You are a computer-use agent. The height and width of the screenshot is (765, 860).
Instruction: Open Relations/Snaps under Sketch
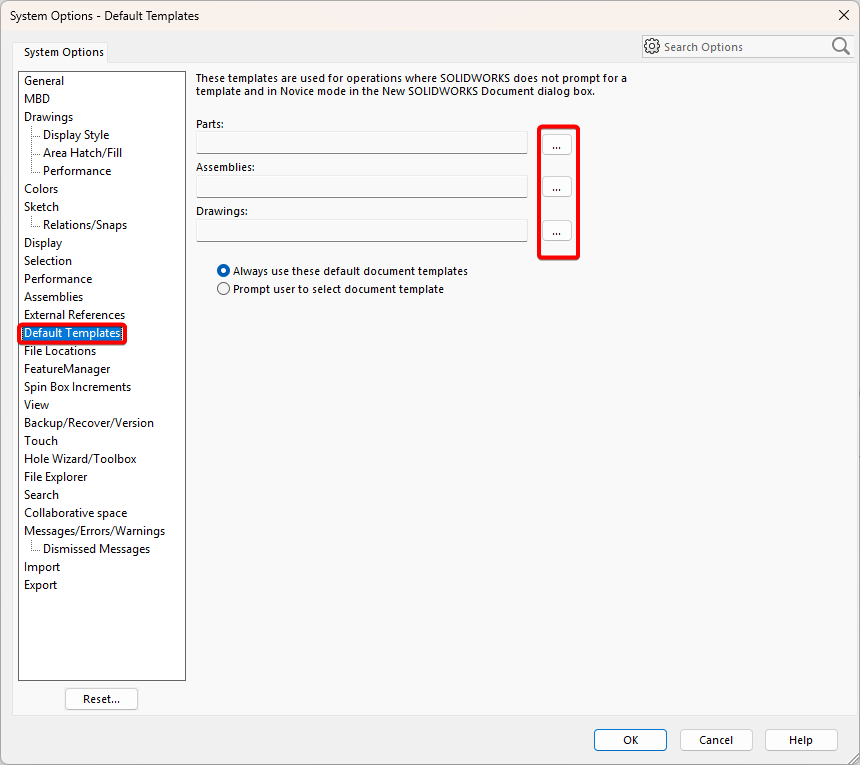click(x=85, y=225)
